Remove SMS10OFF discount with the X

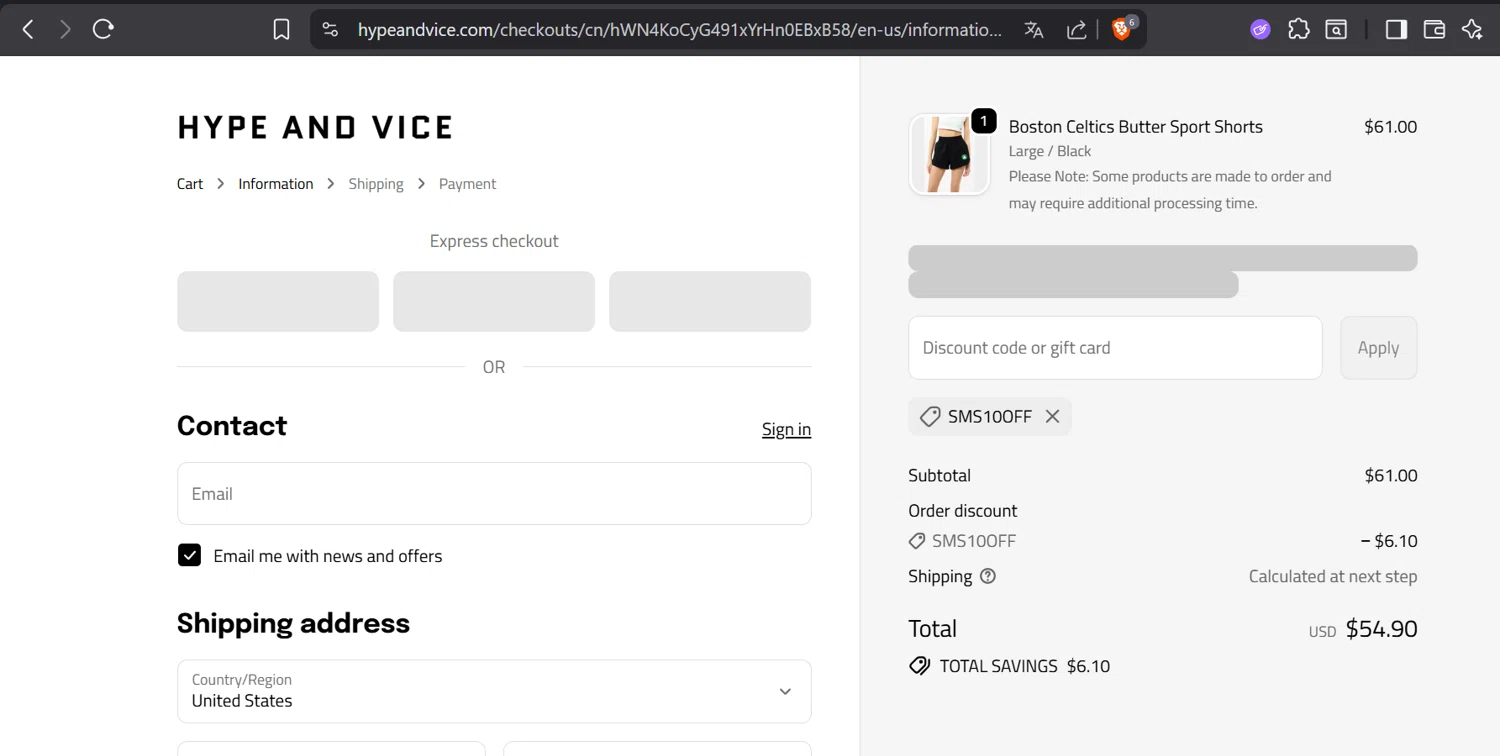pyautogui.click(x=1052, y=417)
